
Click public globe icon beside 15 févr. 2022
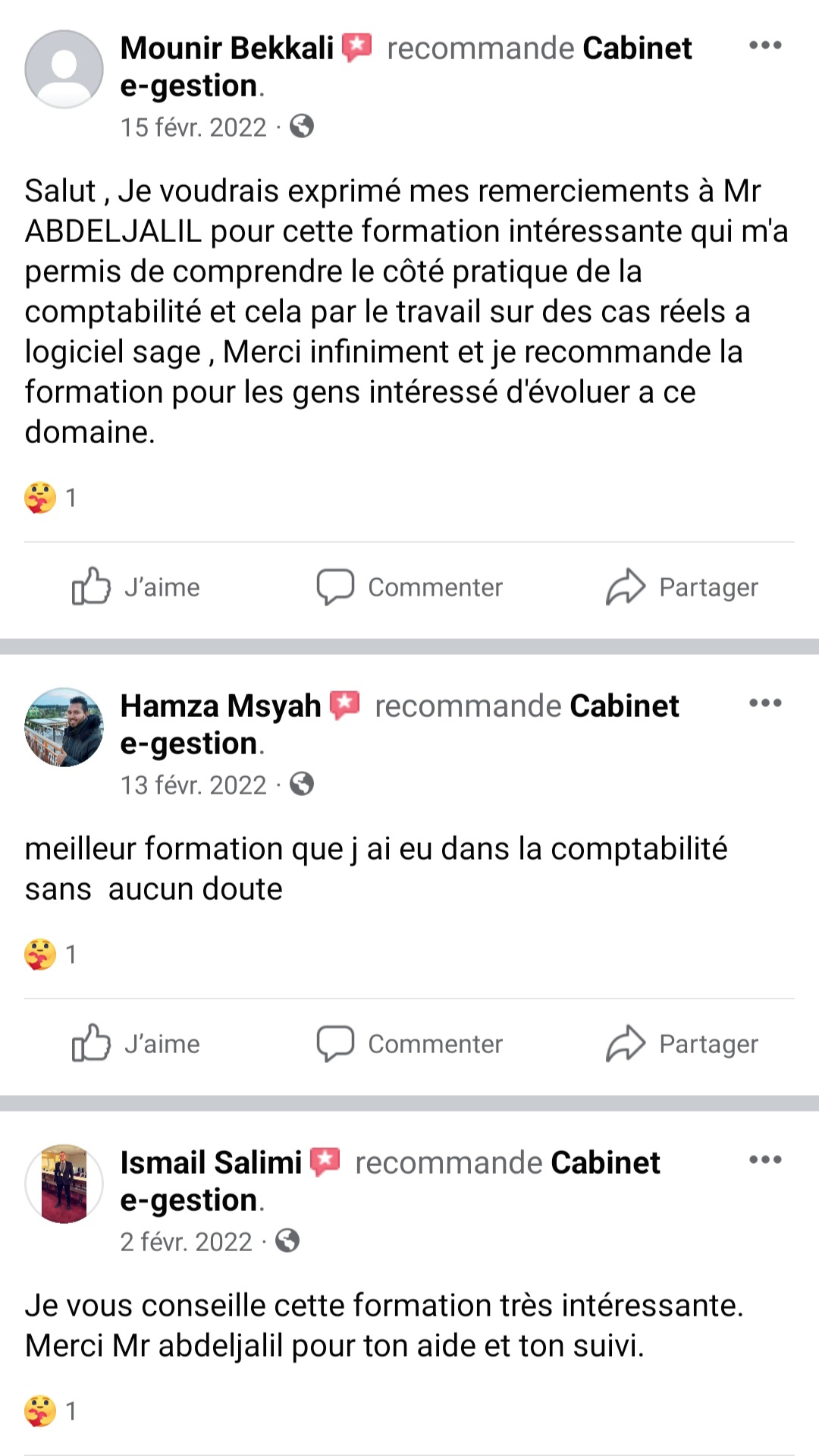point(302,126)
